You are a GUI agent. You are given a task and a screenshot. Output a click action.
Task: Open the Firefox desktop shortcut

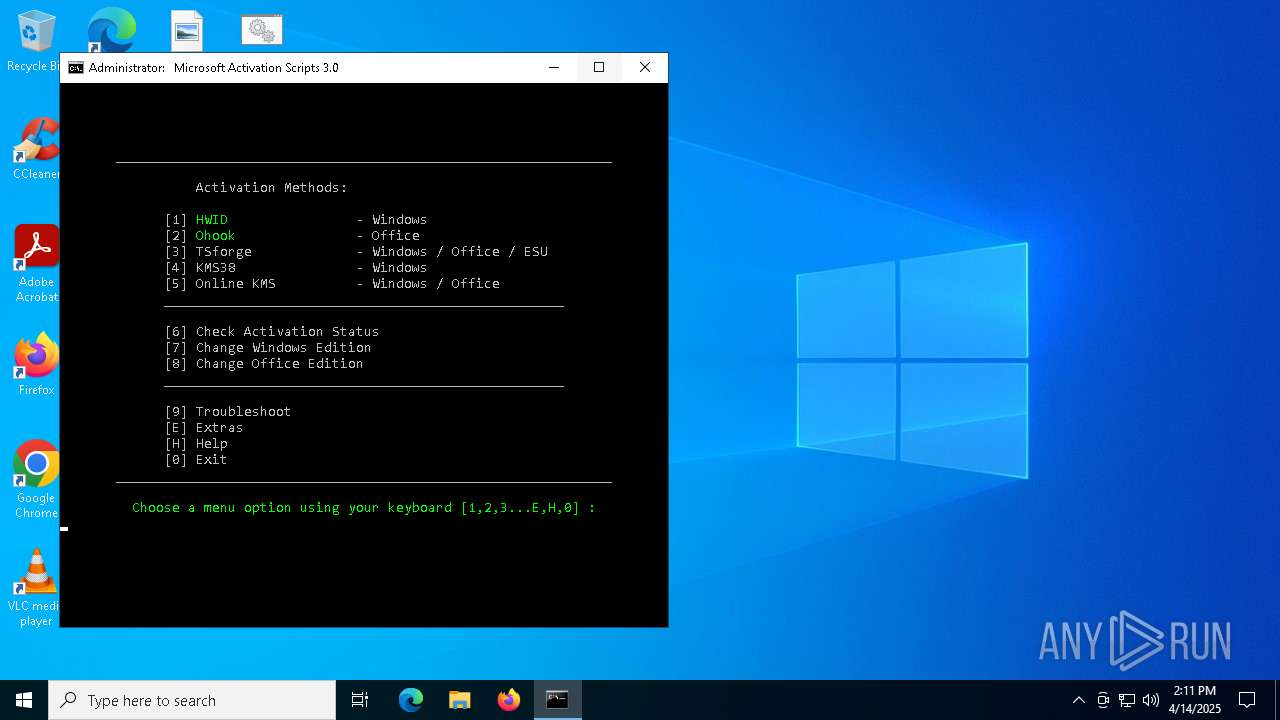[36, 365]
